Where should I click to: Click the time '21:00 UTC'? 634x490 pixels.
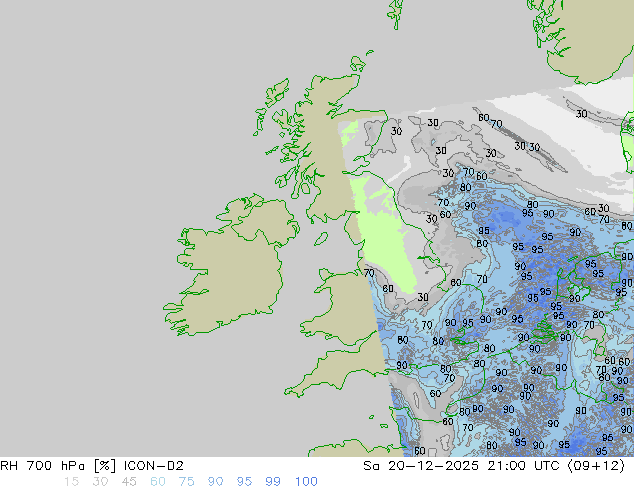(524, 466)
